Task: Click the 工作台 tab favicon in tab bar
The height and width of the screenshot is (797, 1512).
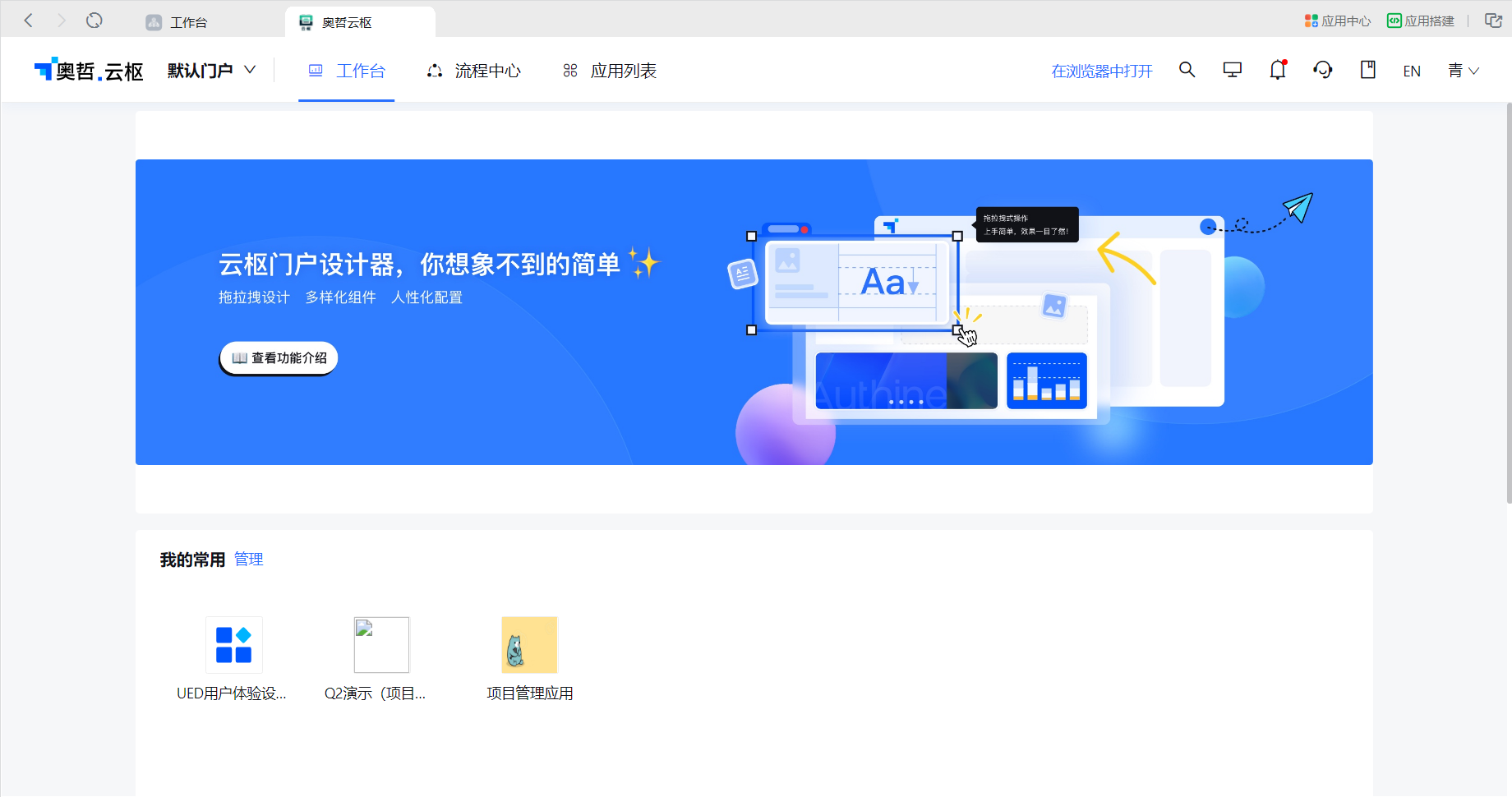Action: [x=154, y=22]
